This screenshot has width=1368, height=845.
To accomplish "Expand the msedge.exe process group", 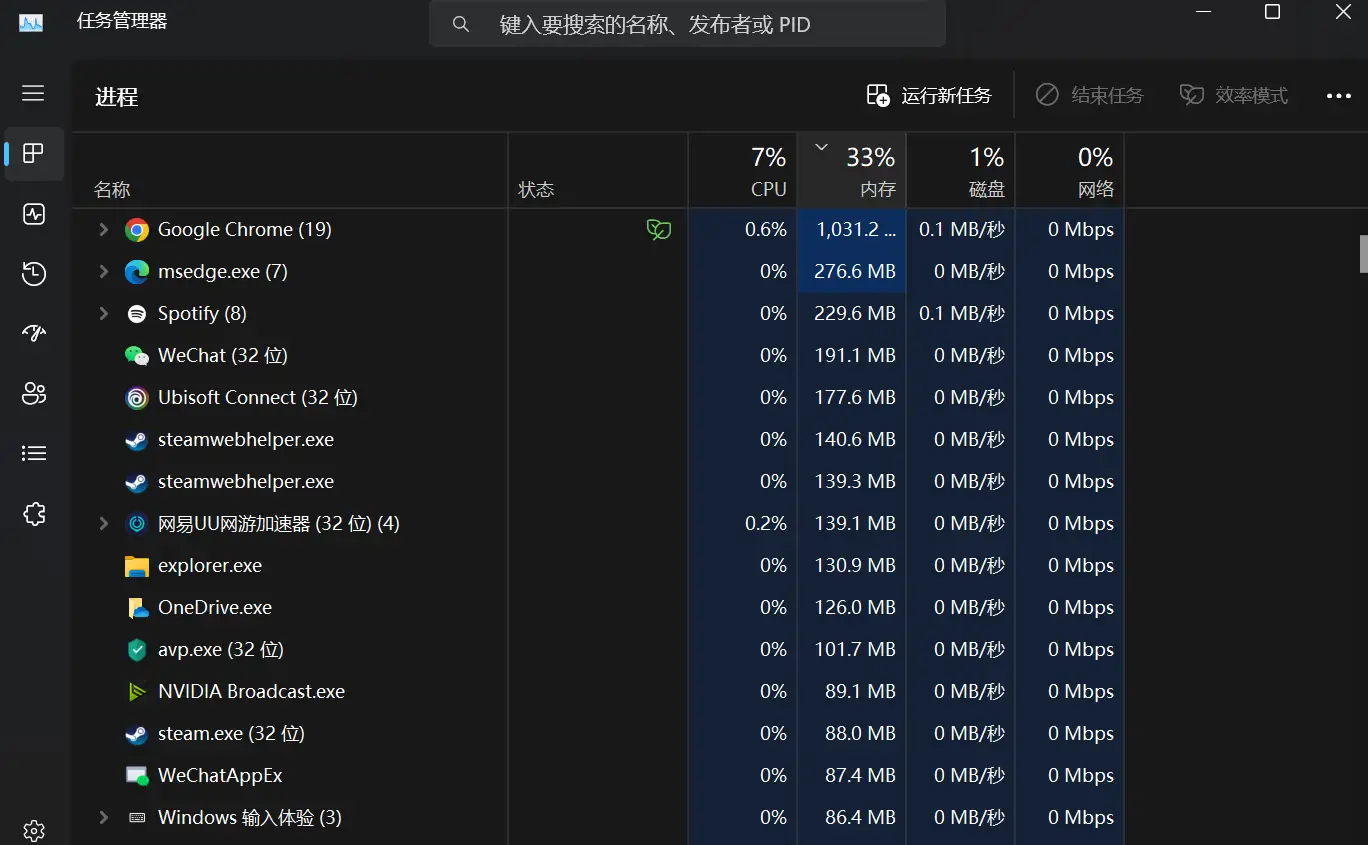I will click(x=103, y=272).
